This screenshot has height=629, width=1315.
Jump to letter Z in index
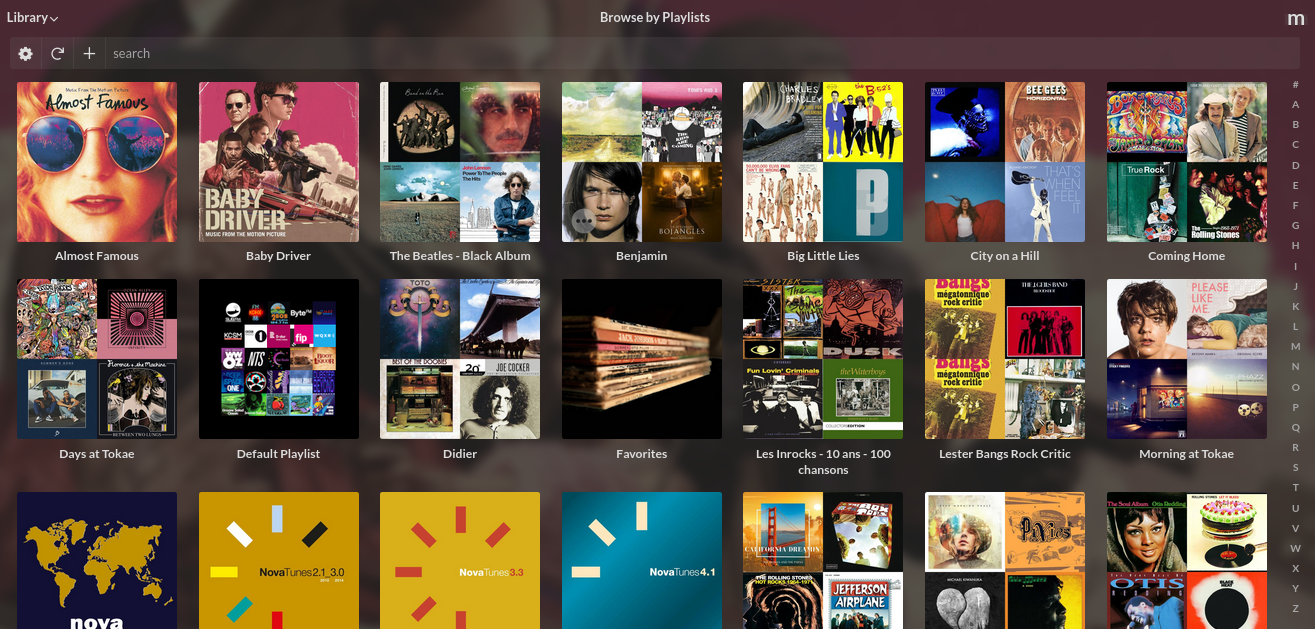(1296, 608)
